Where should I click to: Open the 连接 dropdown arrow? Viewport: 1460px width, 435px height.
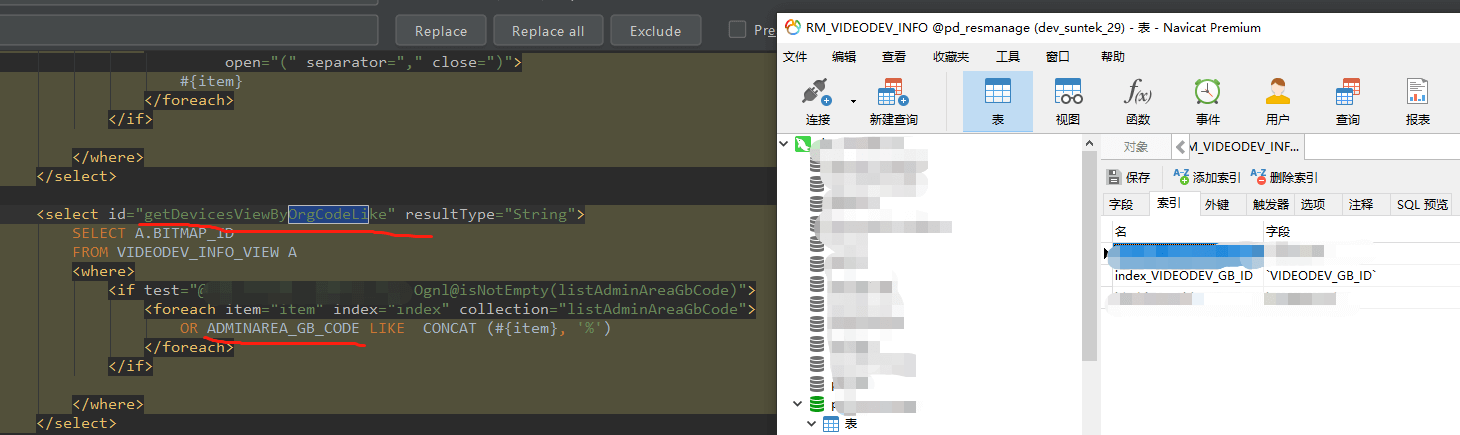[853, 101]
